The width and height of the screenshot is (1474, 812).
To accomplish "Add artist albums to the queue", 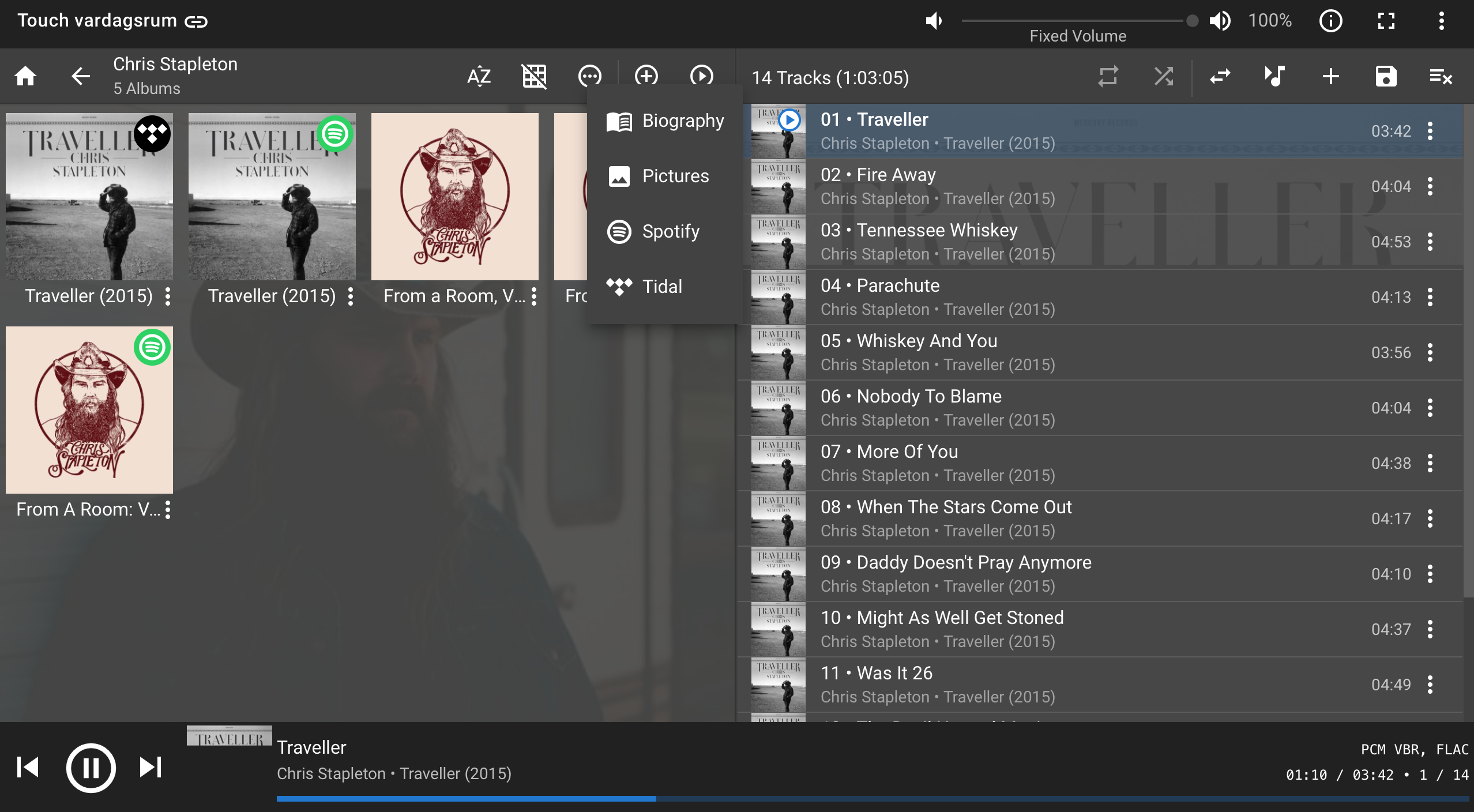I will pyautogui.click(x=646, y=76).
